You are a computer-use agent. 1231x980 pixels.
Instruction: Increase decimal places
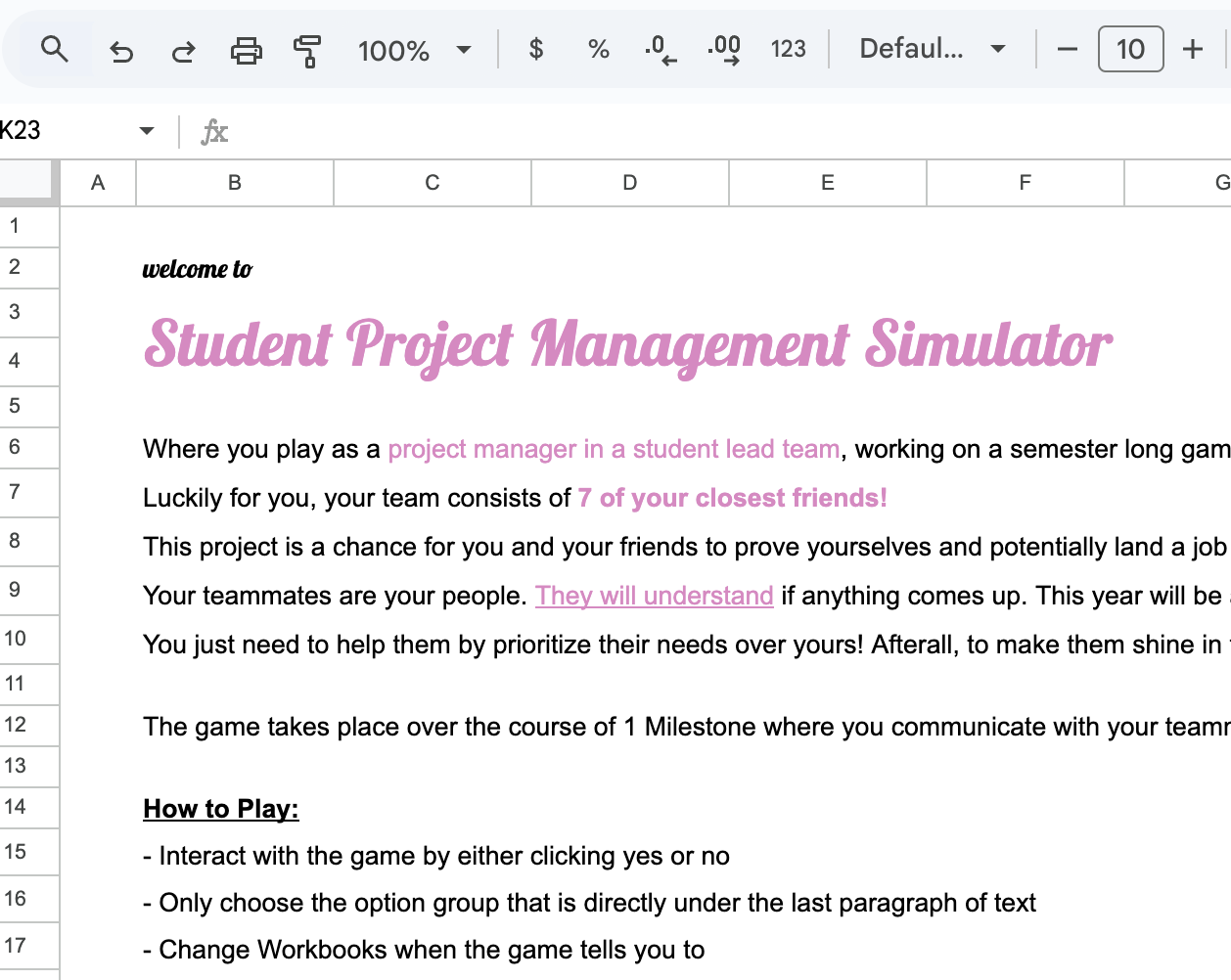click(x=722, y=48)
